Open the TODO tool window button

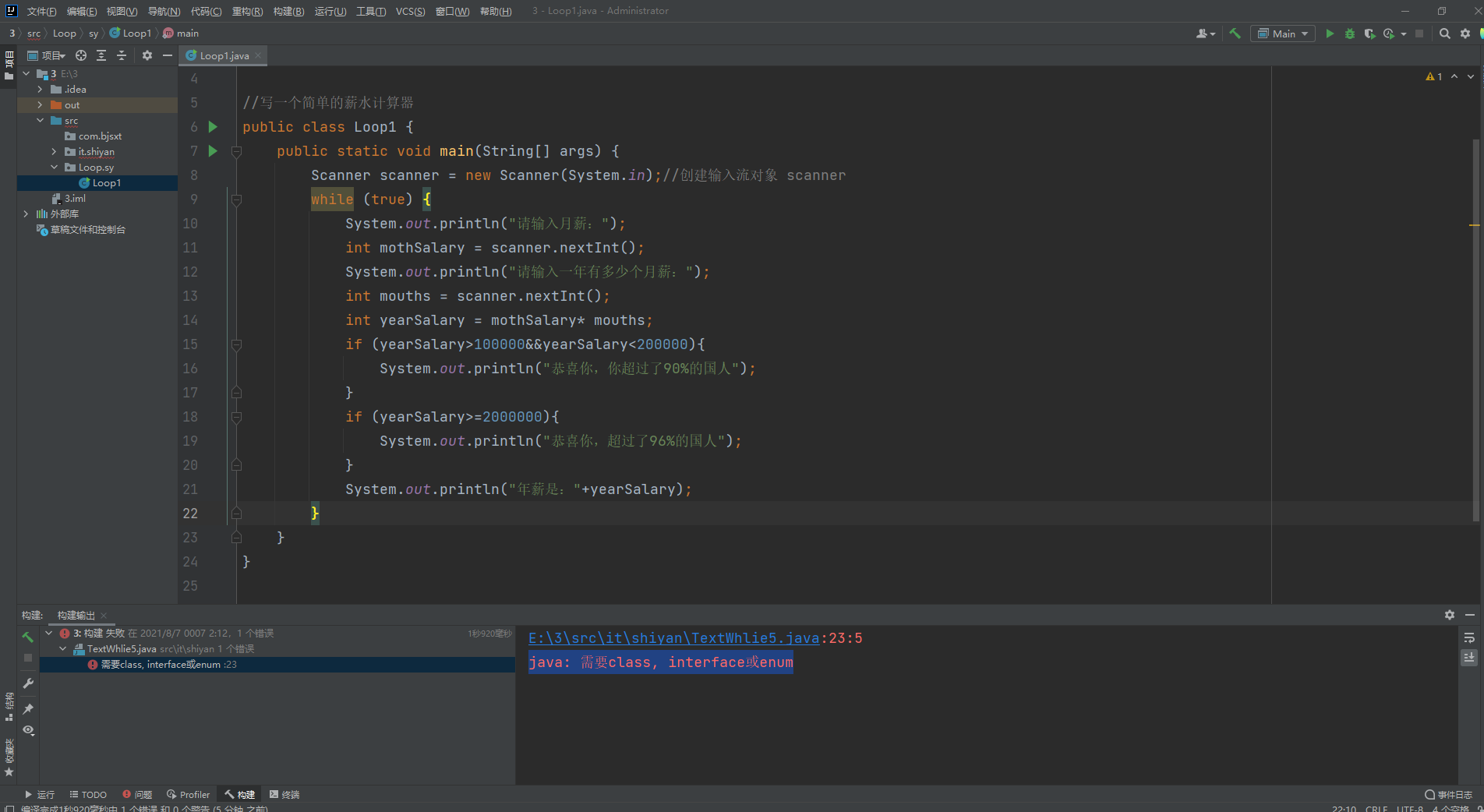[88, 795]
